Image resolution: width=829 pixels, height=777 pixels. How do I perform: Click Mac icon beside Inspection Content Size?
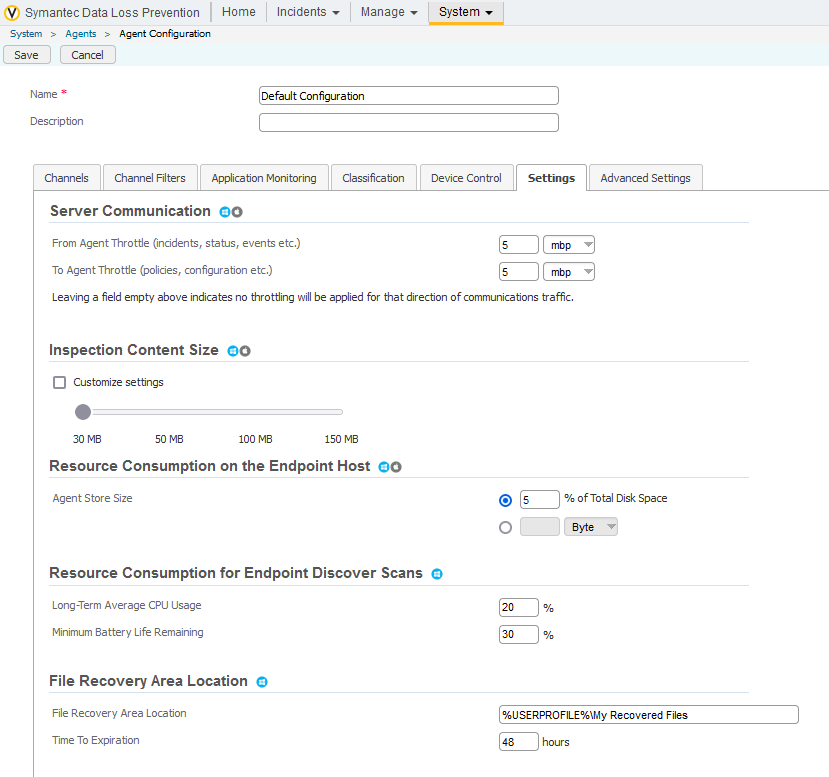[244, 351]
